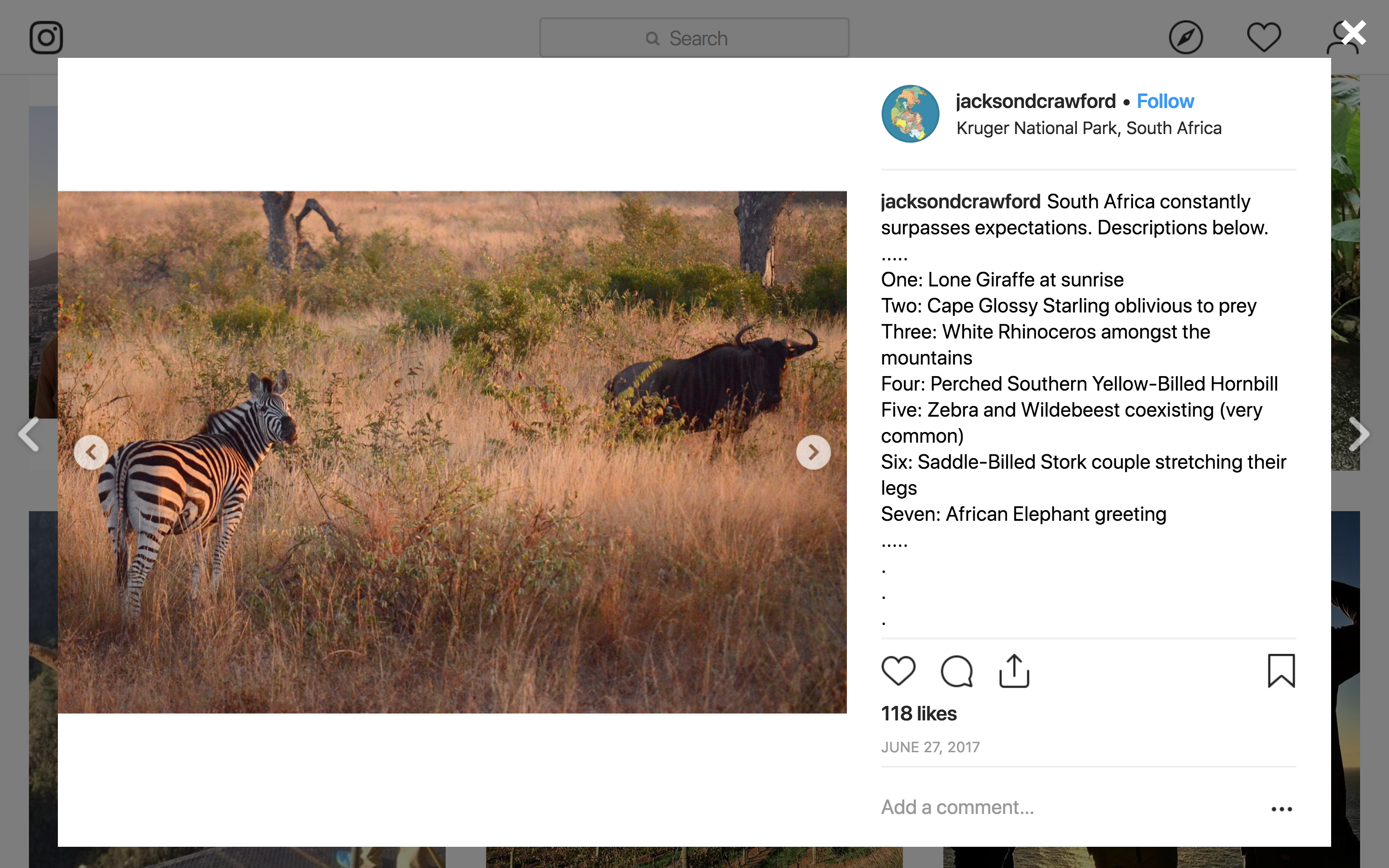The height and width of the screenshot is (868, 1389).
Task: Click the comment bubble icon
Action: [x=956, y=670]
